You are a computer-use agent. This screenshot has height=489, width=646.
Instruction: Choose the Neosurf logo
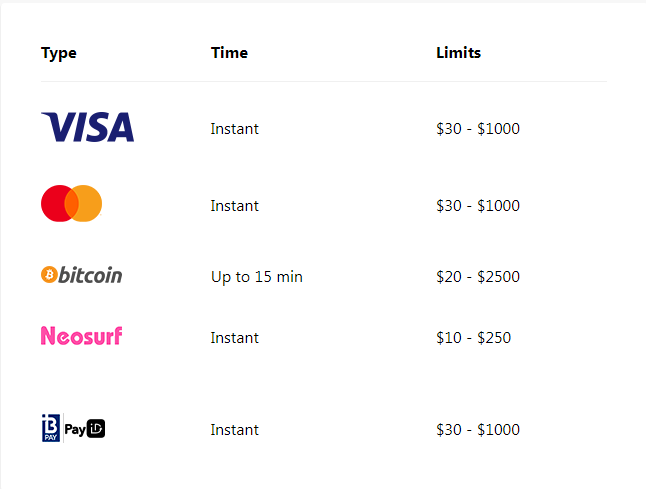(82, 336)
